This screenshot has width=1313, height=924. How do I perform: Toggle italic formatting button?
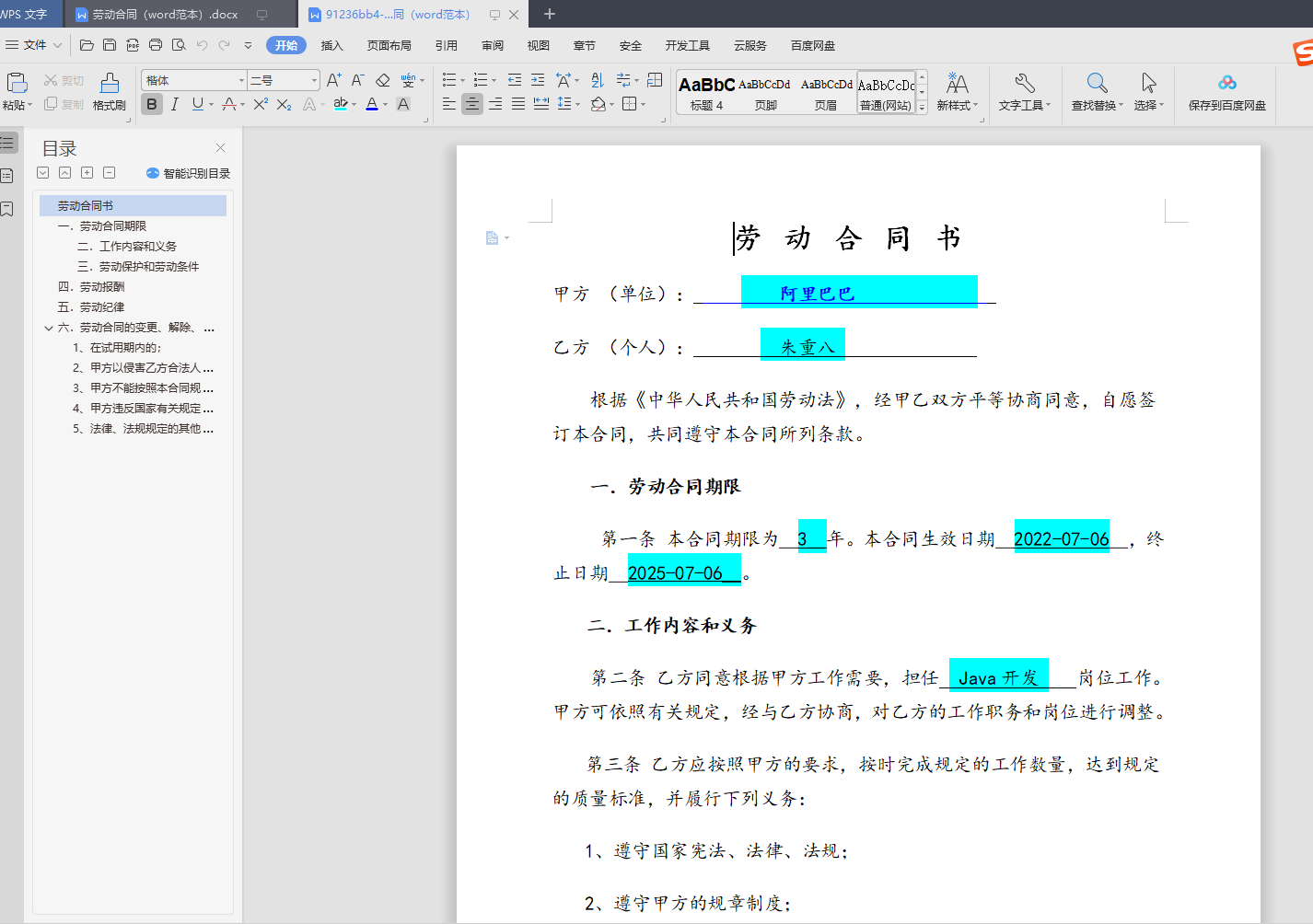[x=175, y=104]
